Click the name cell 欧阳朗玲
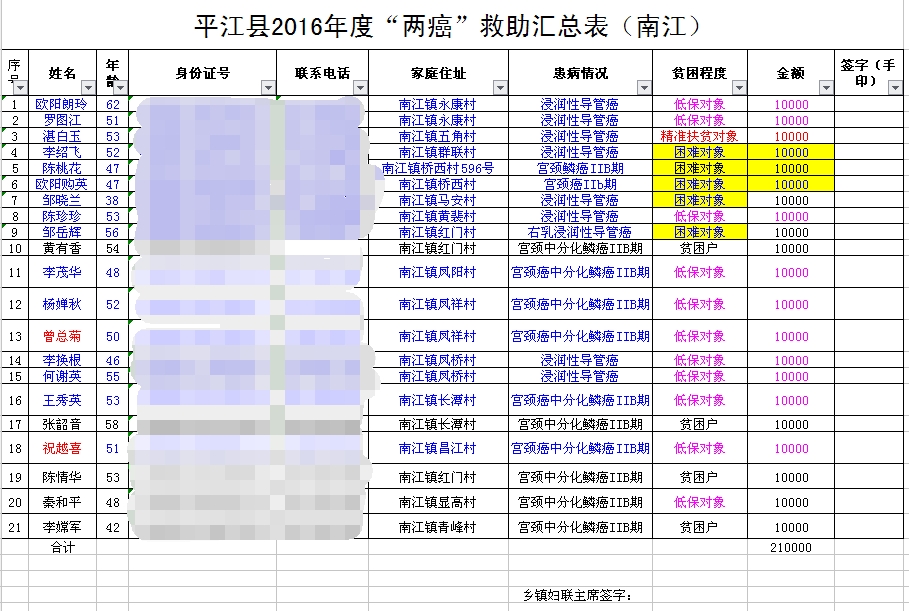This screenshot has width=909, height=611. pos(62,104)
